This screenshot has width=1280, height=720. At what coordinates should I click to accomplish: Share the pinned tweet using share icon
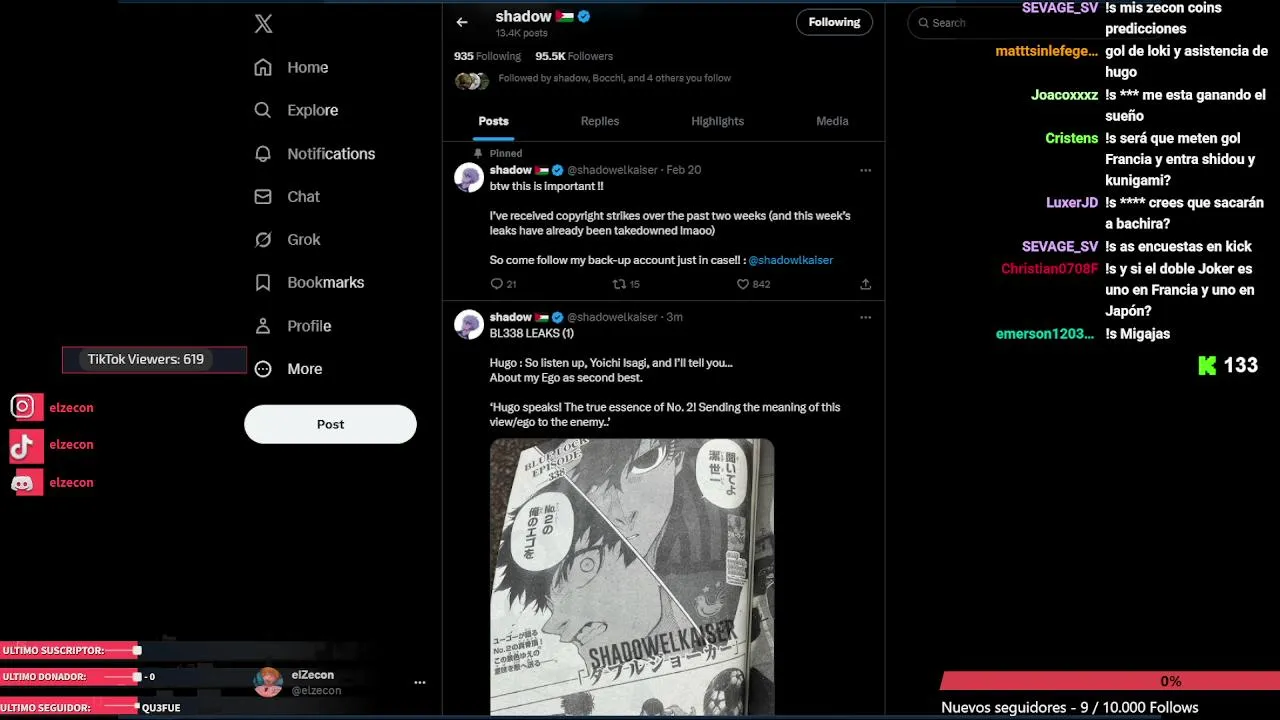tap(865, 284)
